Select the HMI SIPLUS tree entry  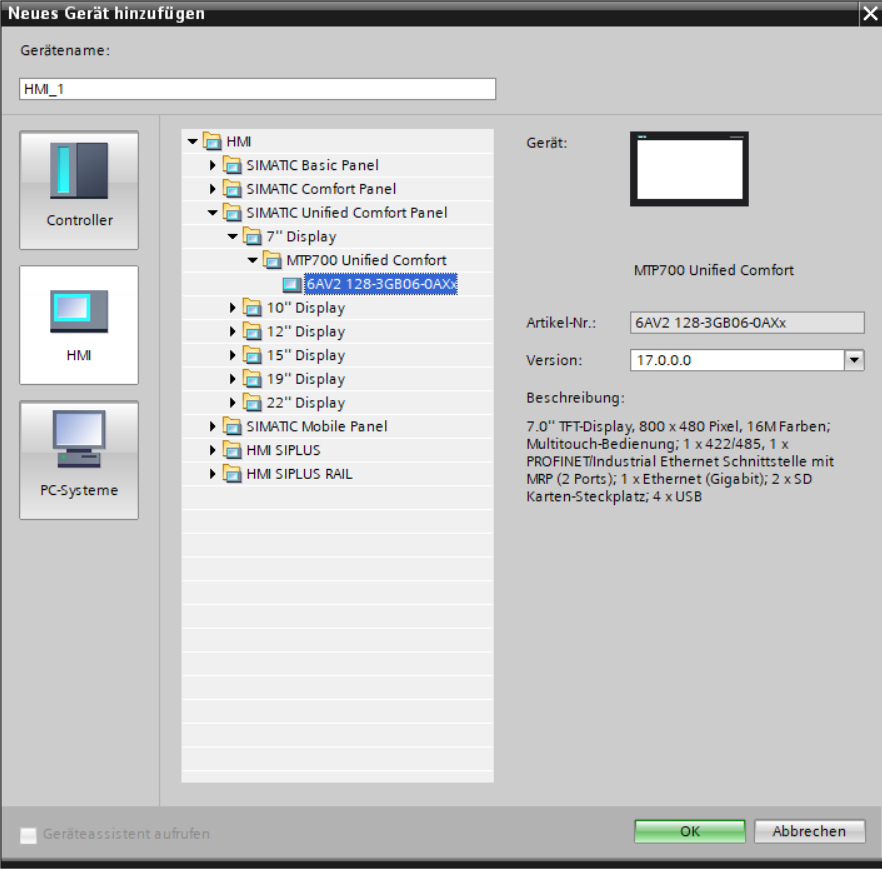pyautogui.click(x=283, y=450)
